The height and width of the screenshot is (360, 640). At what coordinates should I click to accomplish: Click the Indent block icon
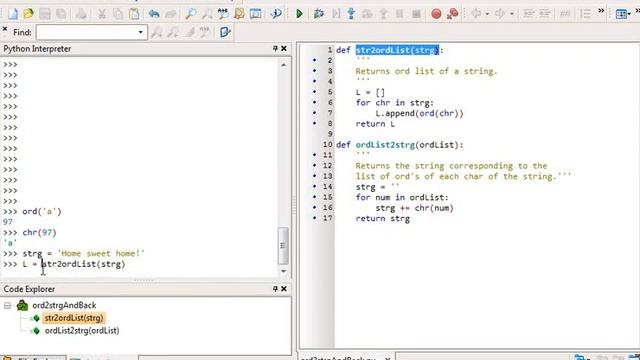click(x=529, y=14)
